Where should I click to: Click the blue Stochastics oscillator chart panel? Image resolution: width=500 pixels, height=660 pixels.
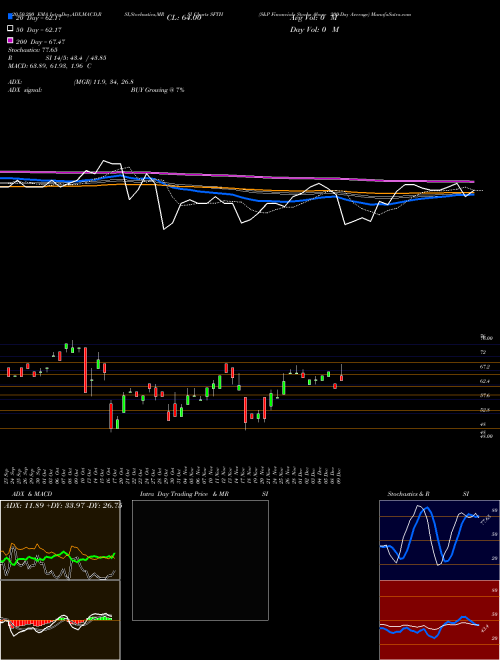point(439,540)
